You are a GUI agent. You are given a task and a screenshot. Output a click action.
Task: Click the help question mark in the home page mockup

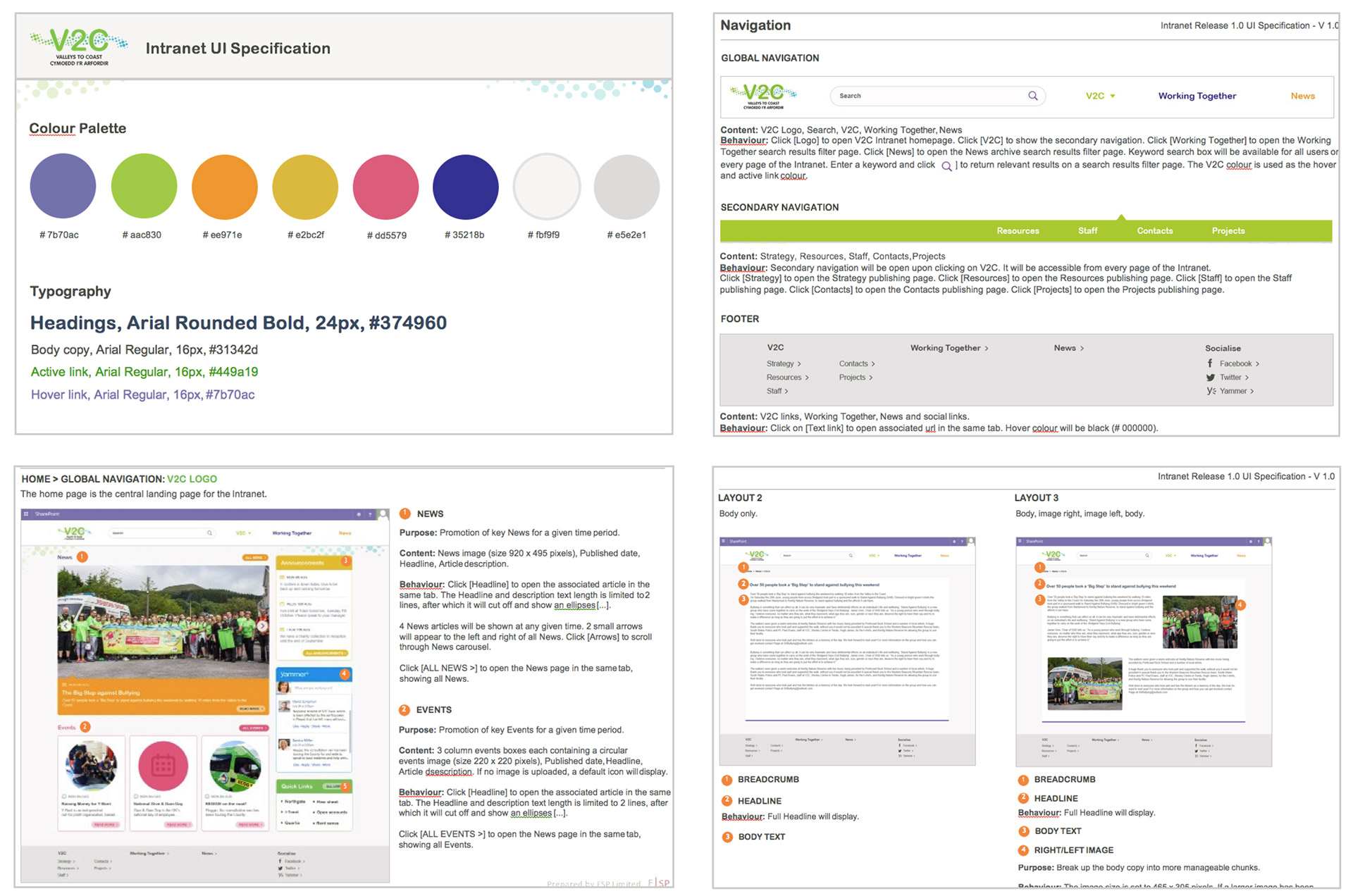pyautogui.click(x=371, y=514)
